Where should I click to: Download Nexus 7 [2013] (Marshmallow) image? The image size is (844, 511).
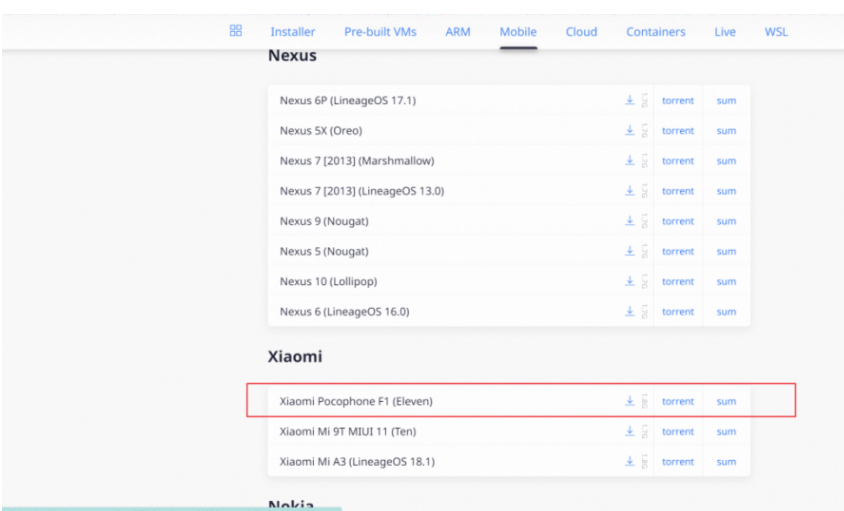[x=630, y=160]
